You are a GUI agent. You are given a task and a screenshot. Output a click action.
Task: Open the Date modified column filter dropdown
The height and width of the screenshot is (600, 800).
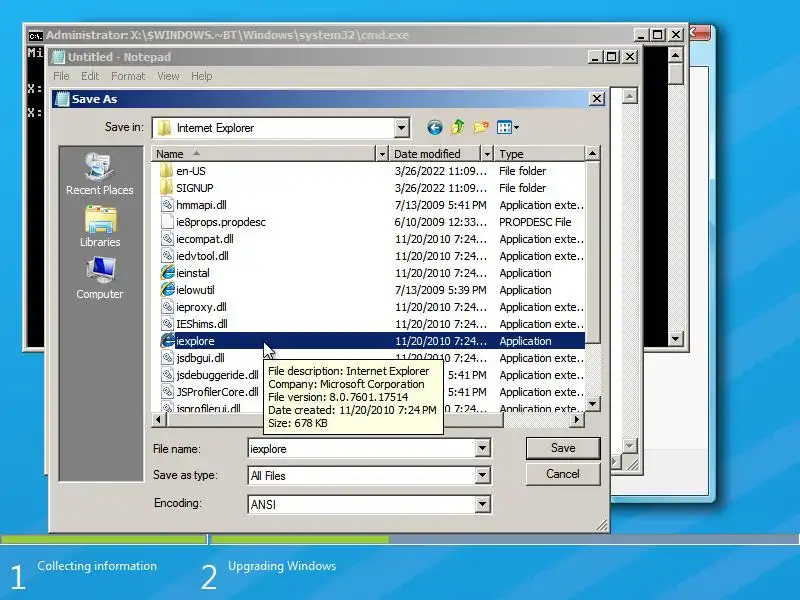pyautogui.click(x=487, y=154)
